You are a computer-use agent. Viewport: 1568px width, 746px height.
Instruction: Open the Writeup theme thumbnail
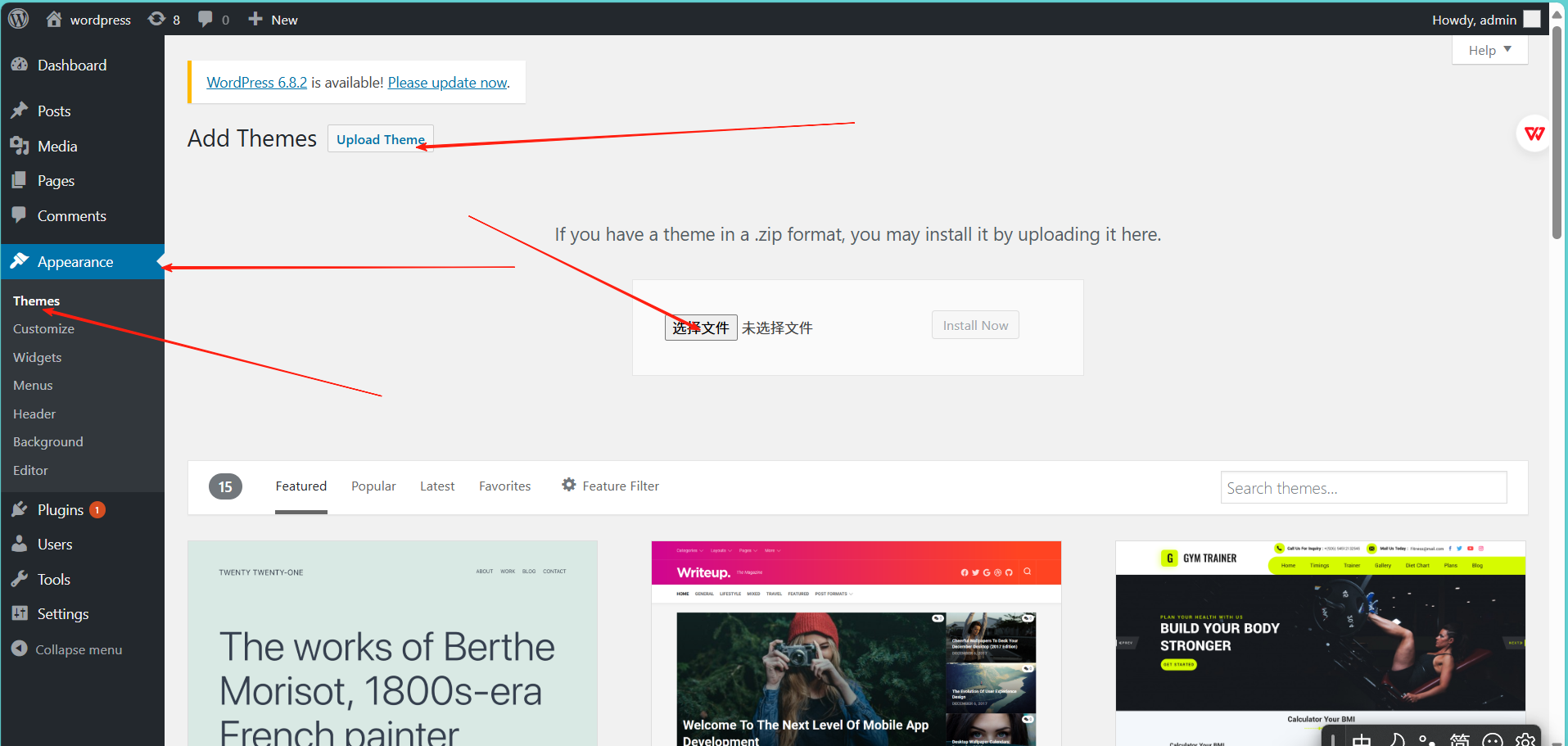856,643
